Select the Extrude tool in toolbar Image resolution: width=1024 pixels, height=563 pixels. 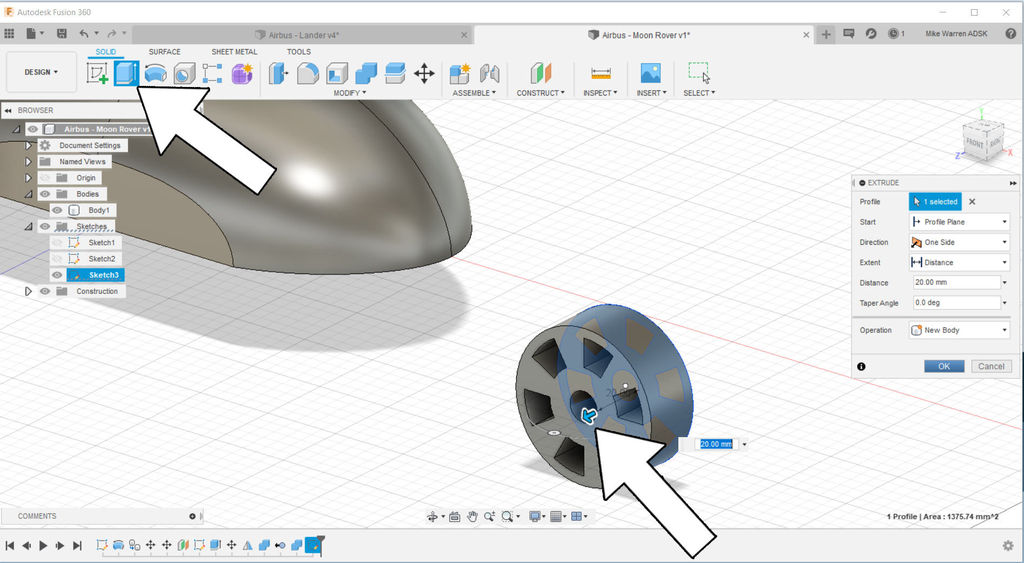[x=126, y=72]
